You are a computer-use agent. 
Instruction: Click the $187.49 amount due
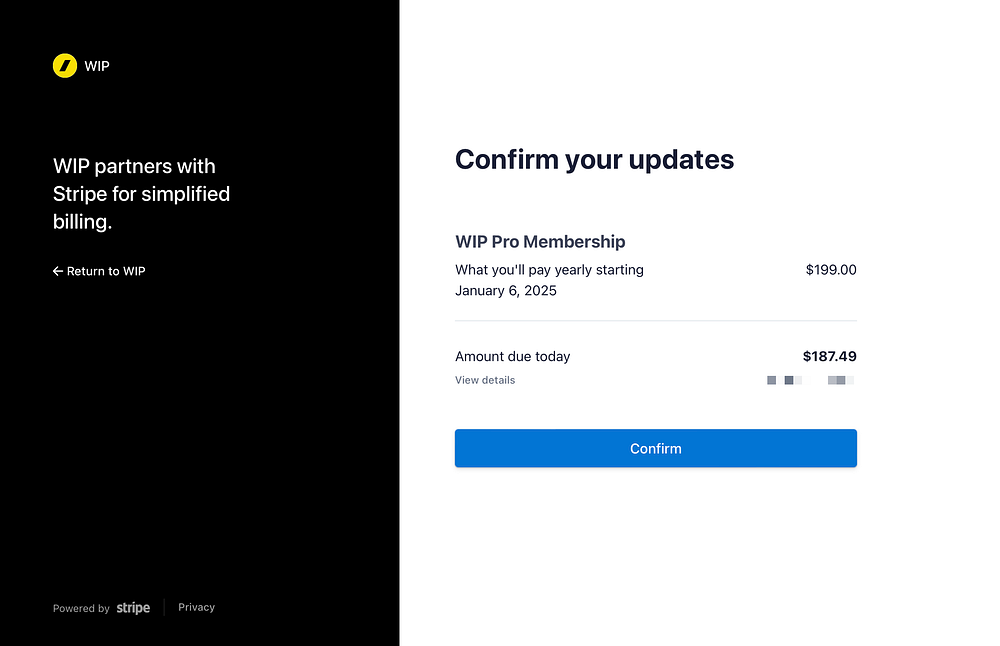pyautogui.click(x=829, y=356)
